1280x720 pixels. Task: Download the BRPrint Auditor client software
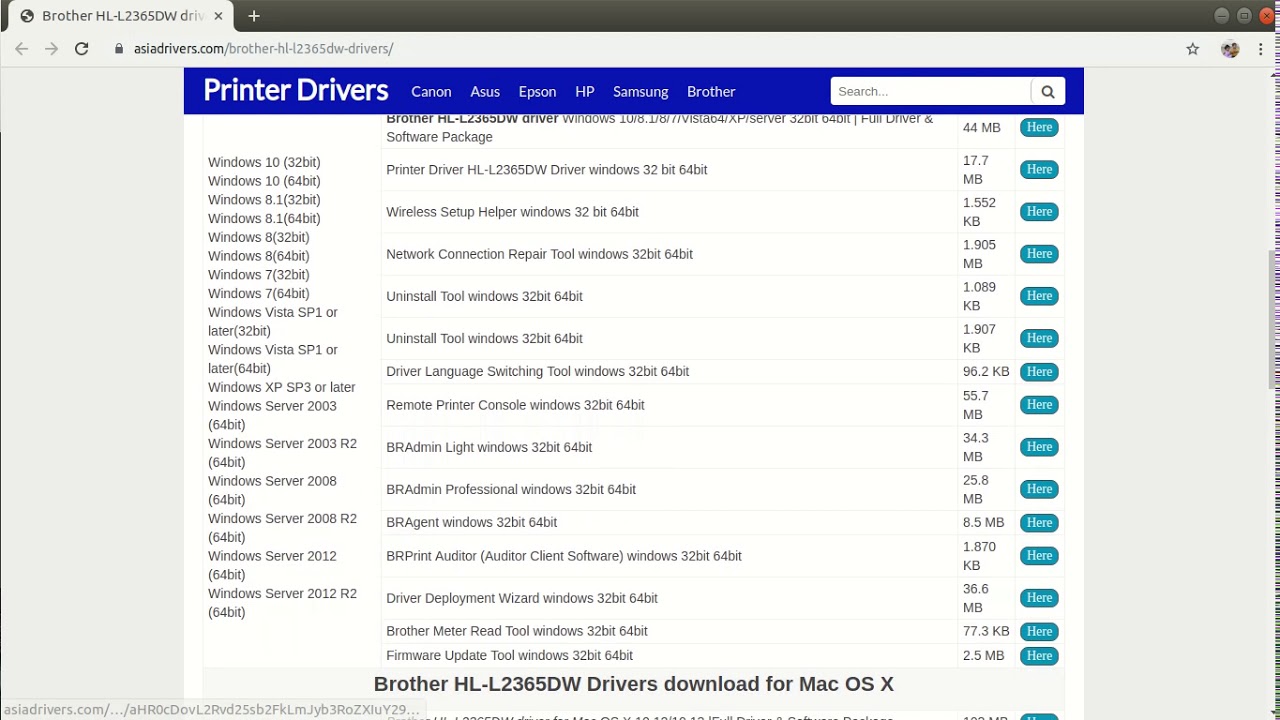coord(1039,555)
